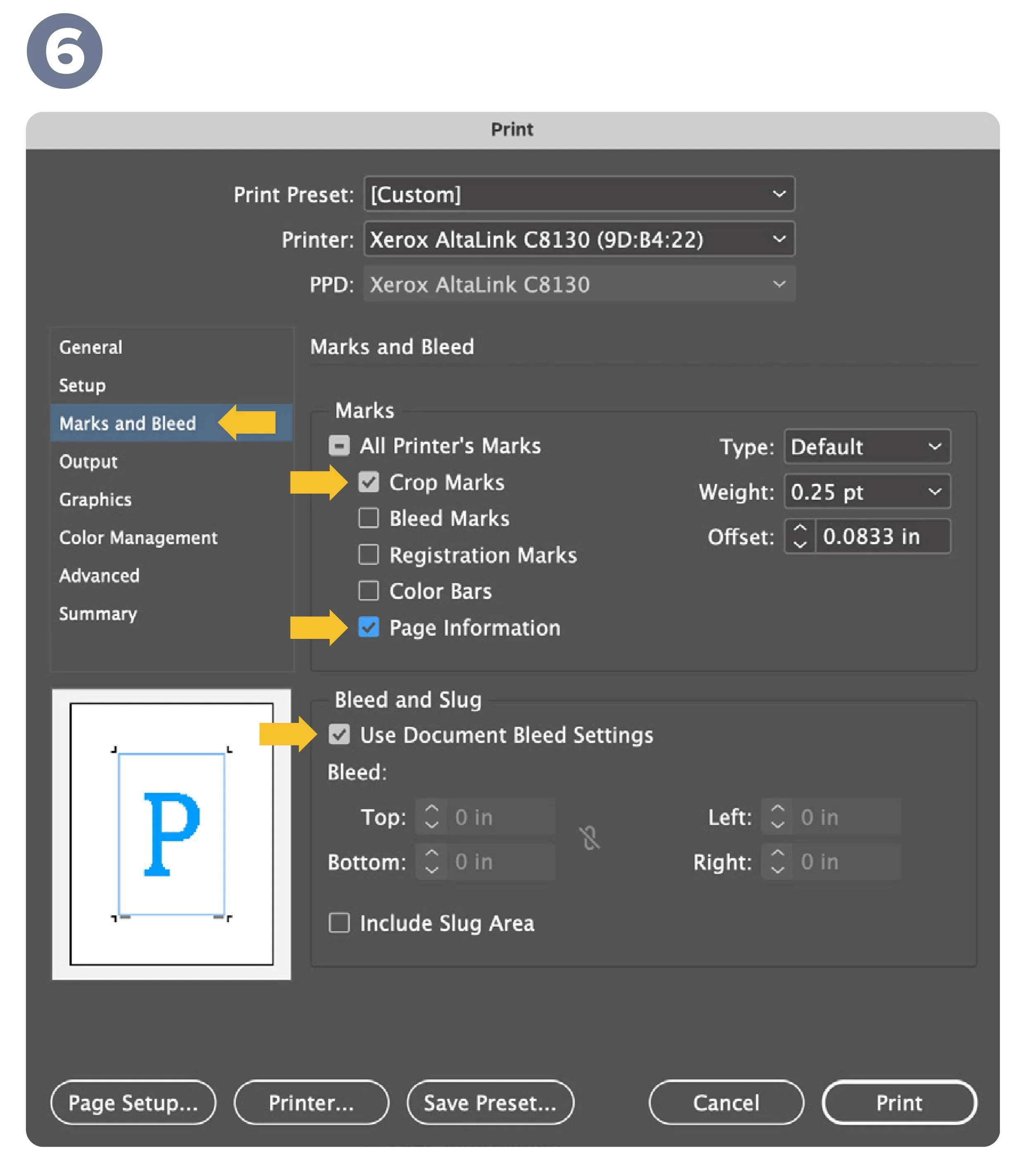Screen dimensions: 1033x1176
Task: Click the Save Preset button
Action: click(x=490, y=1103)
